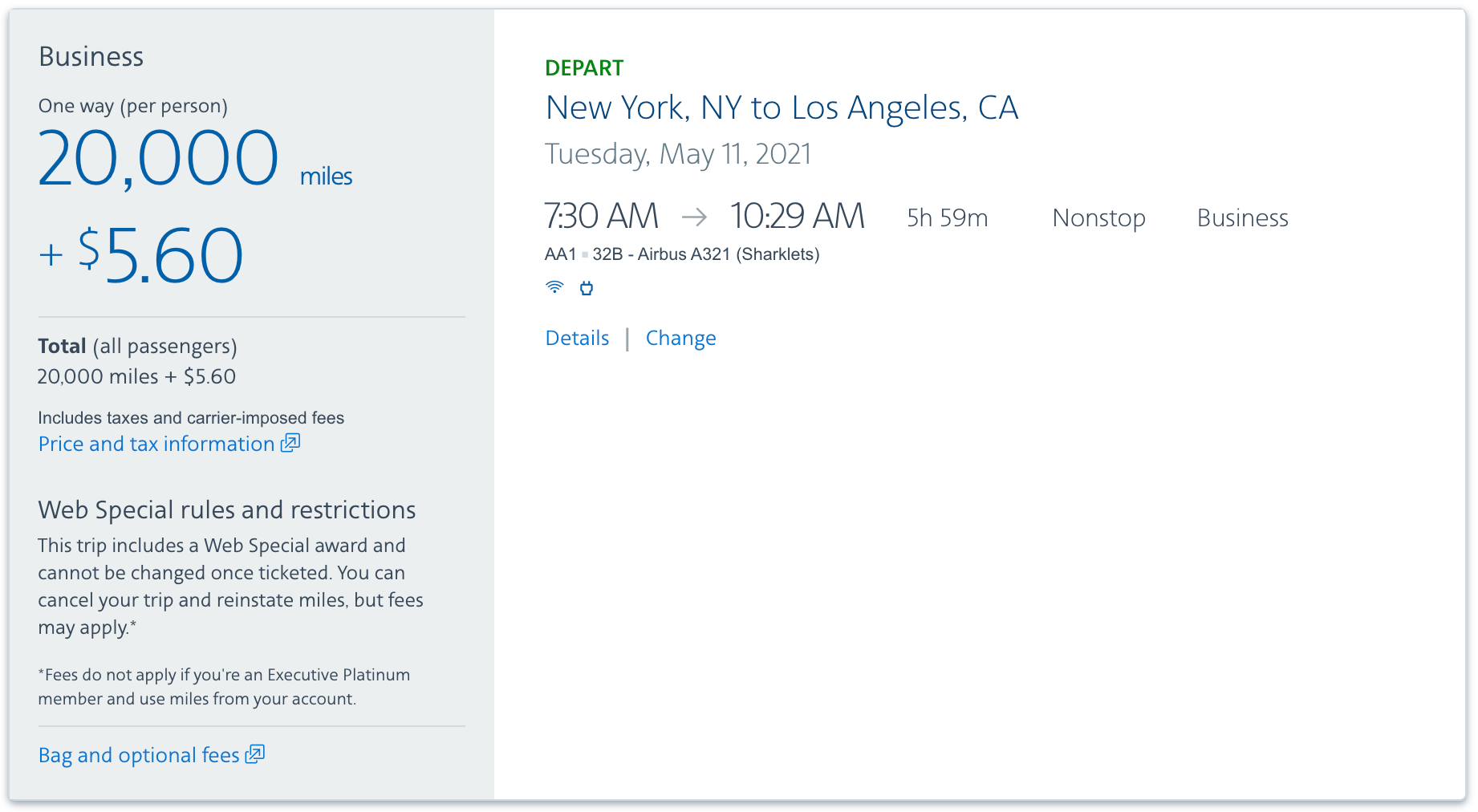1478x812 pixels.
Task: Click the arrow between departure and arrival times
Action: (x=694, y=217)
